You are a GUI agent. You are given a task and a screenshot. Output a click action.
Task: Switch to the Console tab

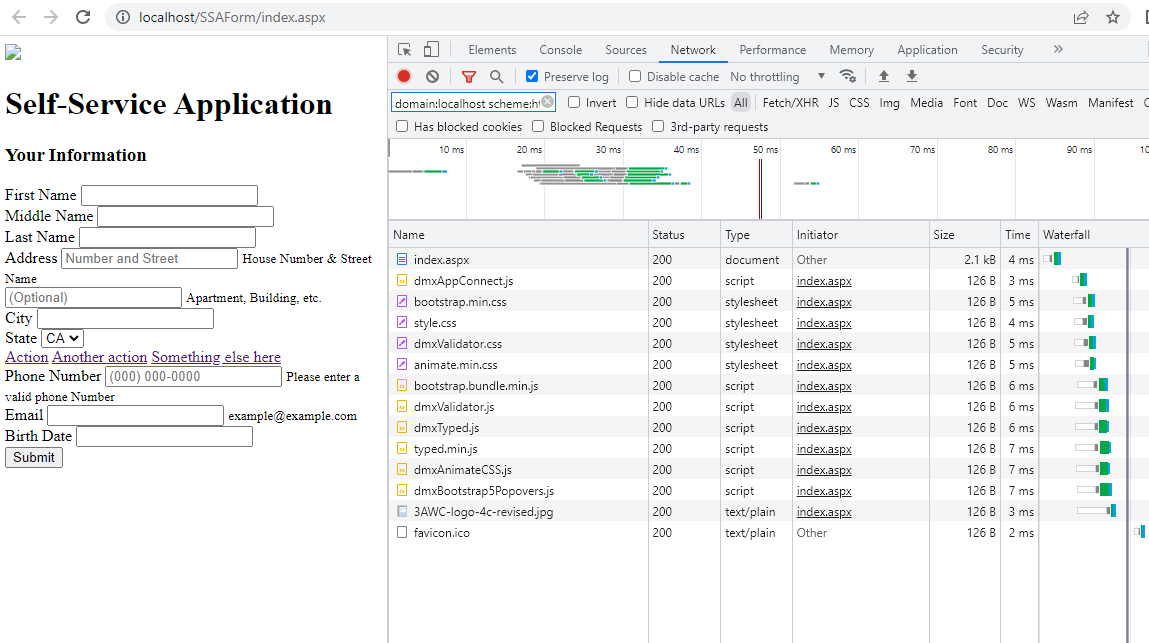coord(560,50)
